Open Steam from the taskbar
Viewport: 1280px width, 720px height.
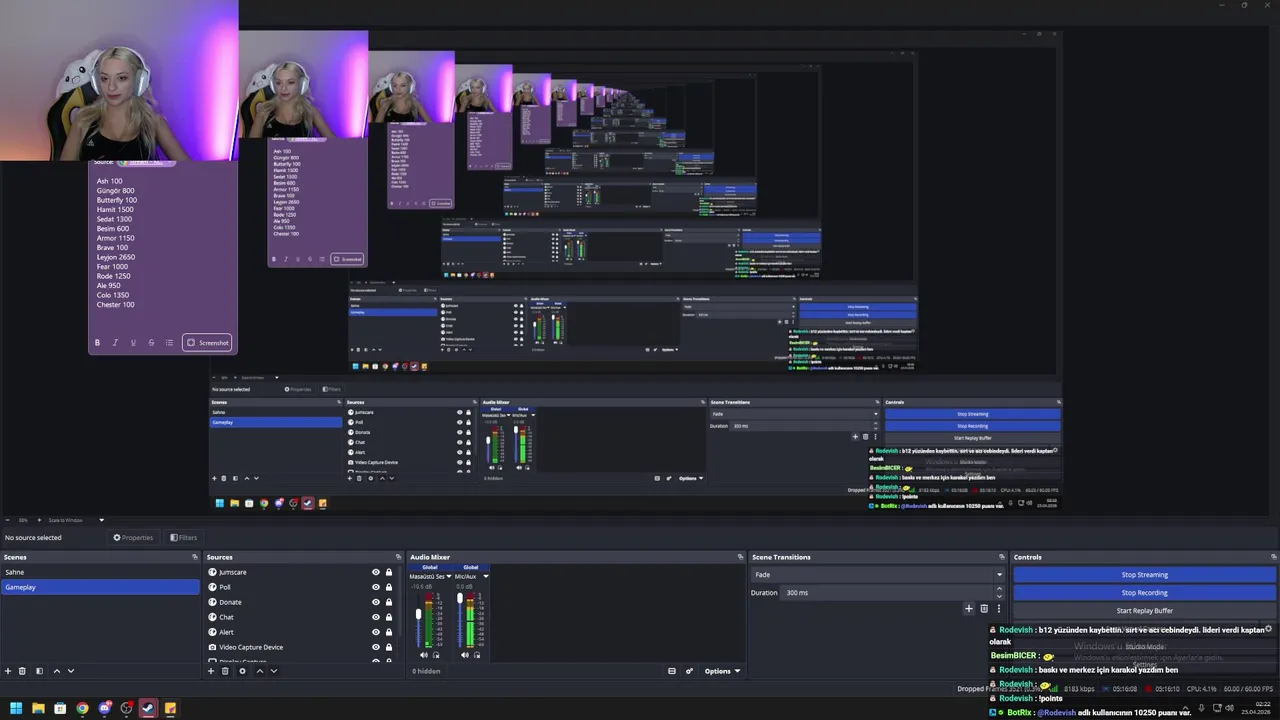click(x=148, y=708)
